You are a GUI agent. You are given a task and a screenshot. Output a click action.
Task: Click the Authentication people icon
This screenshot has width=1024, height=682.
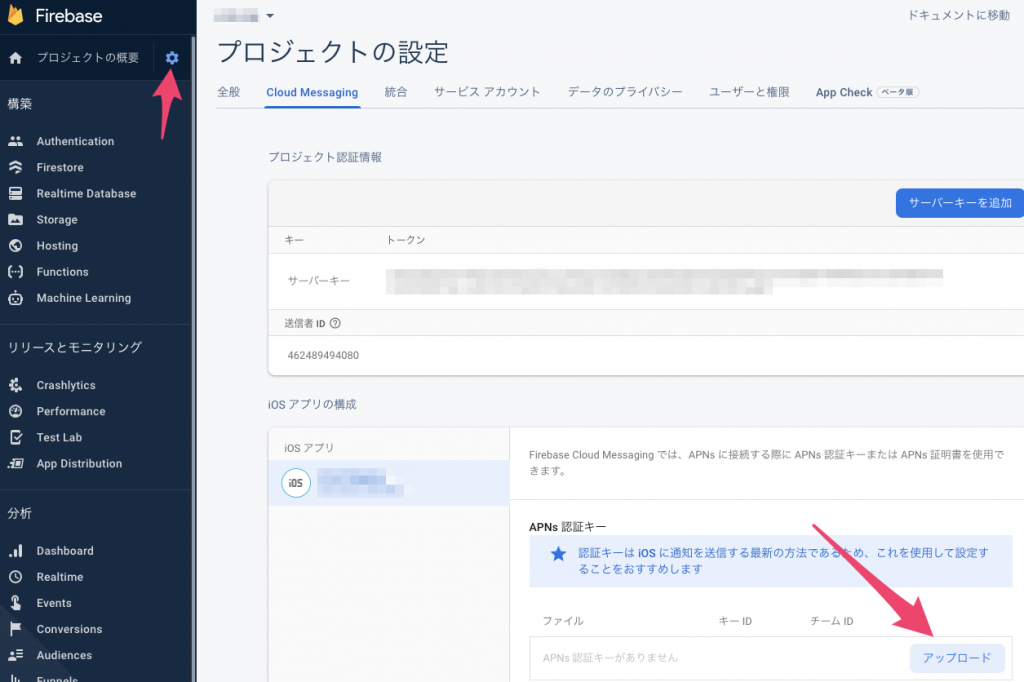(x=16, y=141)
